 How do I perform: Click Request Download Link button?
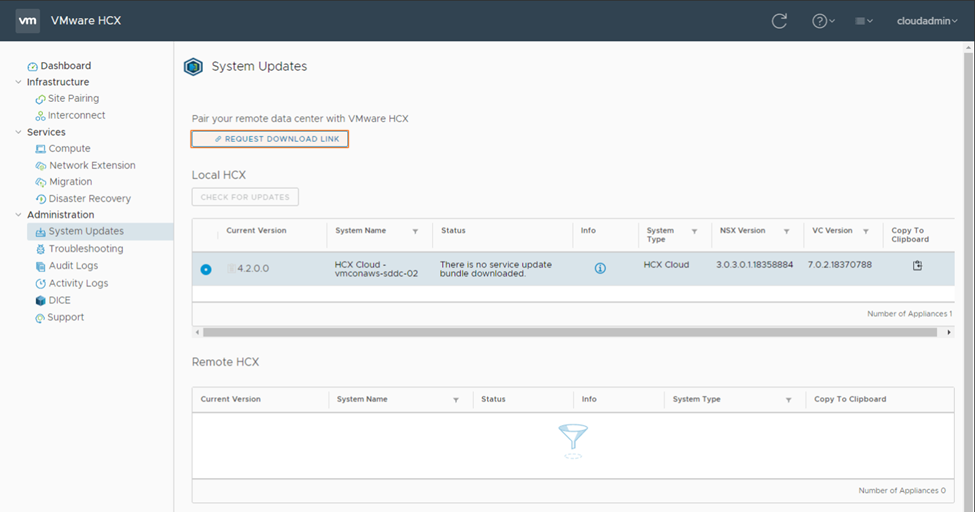tap(269, 139)
